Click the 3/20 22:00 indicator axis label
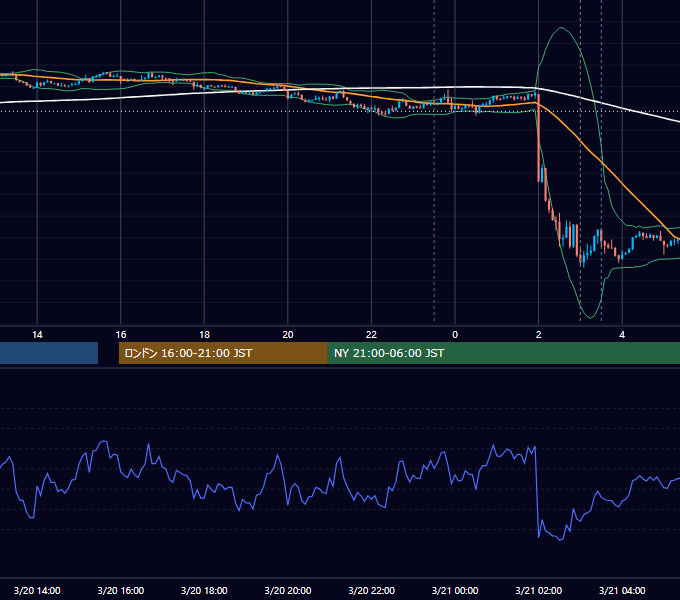Image resolution: width=680 pixels, height=600 pixels. coord(372,590)
